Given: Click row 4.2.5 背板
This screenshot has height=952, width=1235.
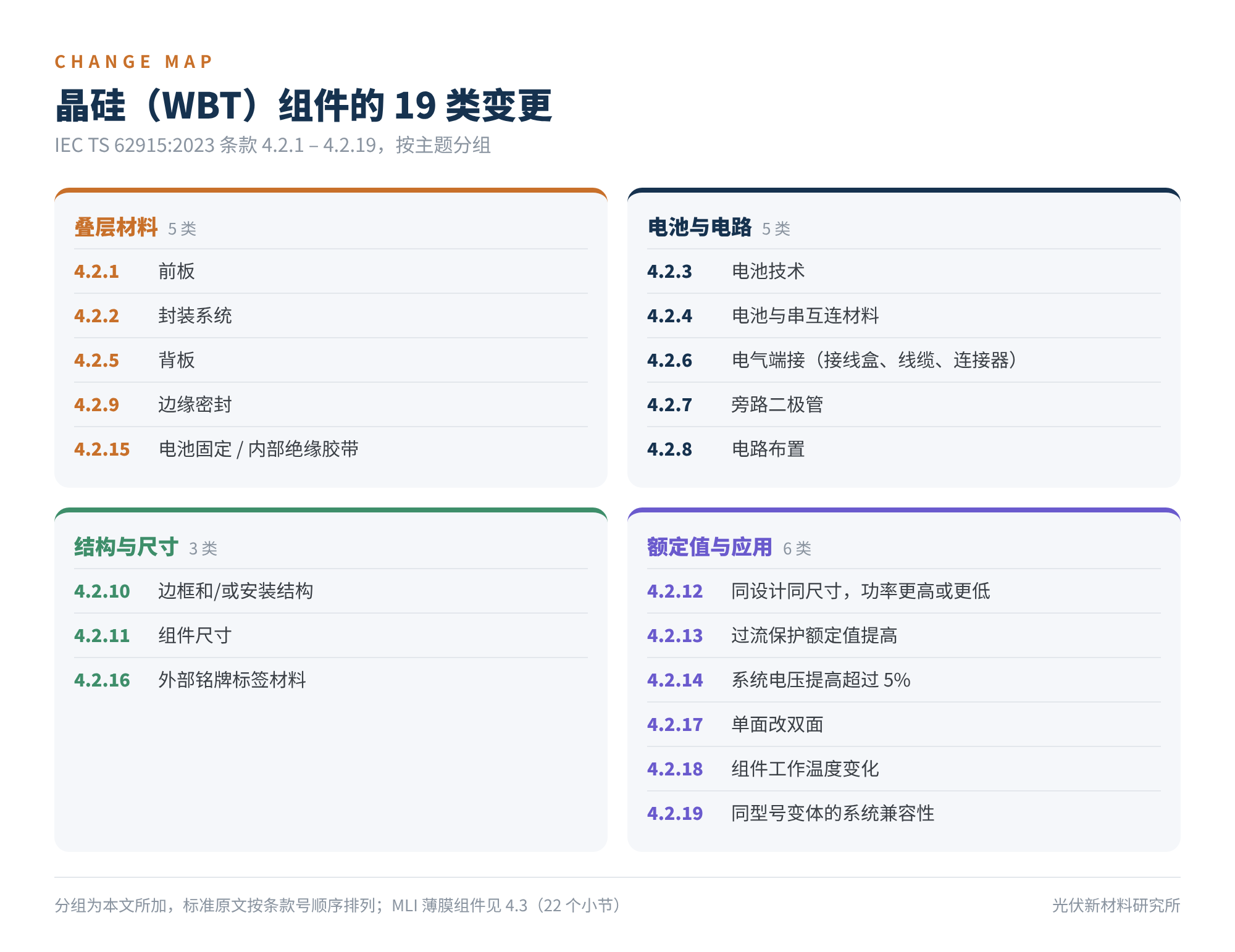Looking at the screenshot, I should 331,360.
